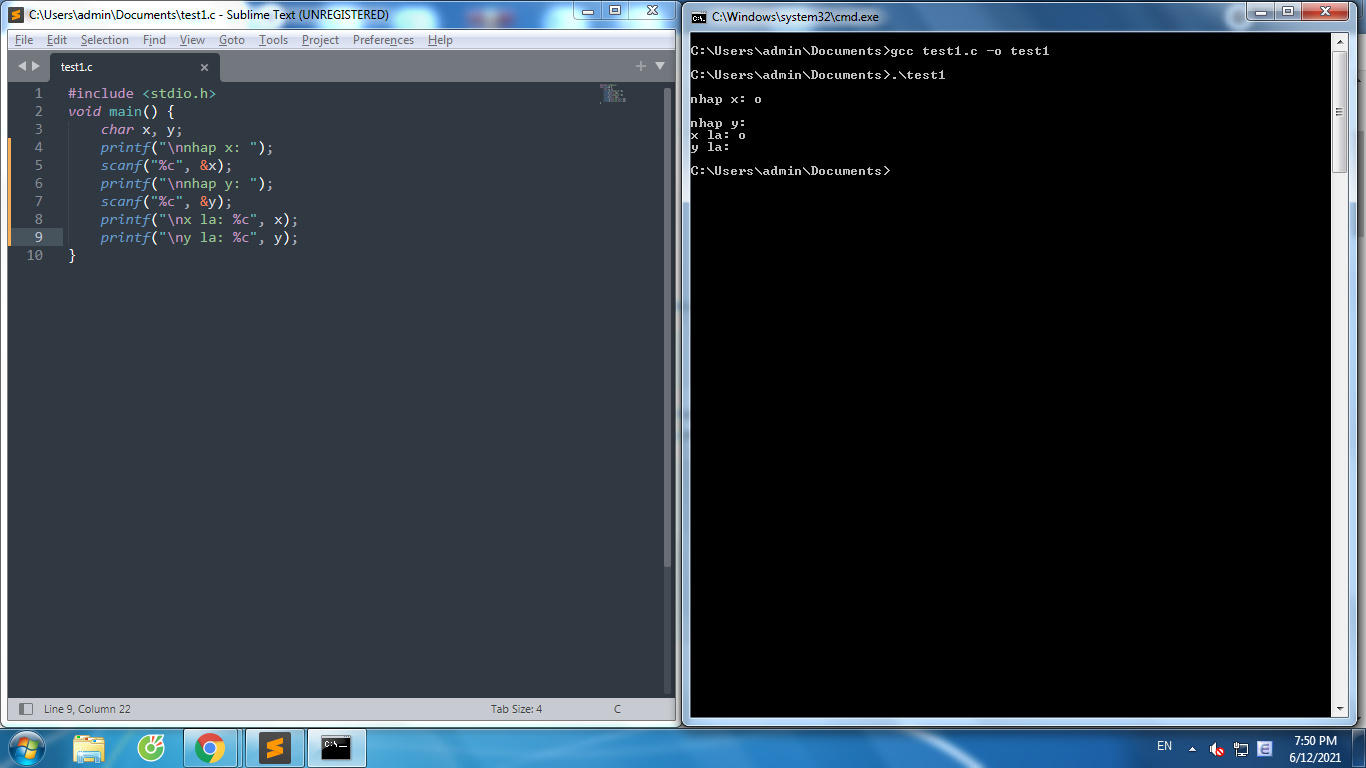Add a new tab with plus icon
Viewport: 1366px width, 768px height.
[x=641, y=66]
